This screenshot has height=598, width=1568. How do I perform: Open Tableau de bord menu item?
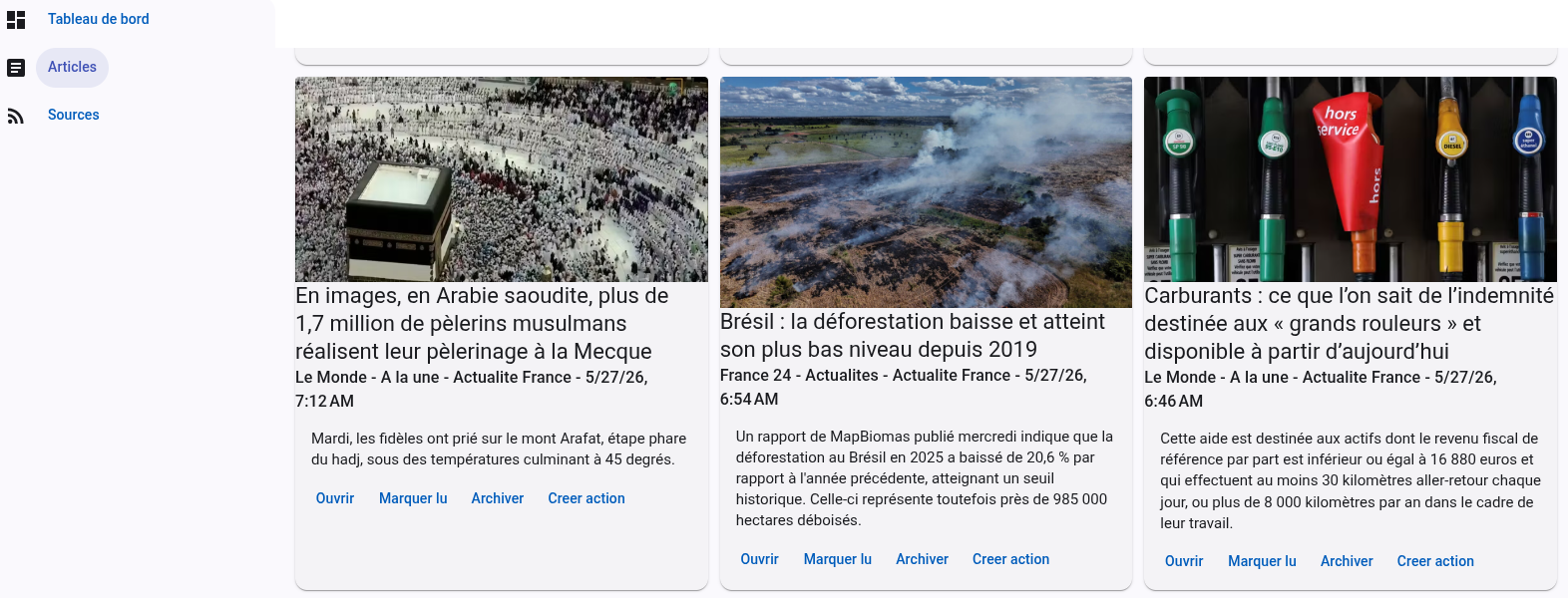click(99, 19)
